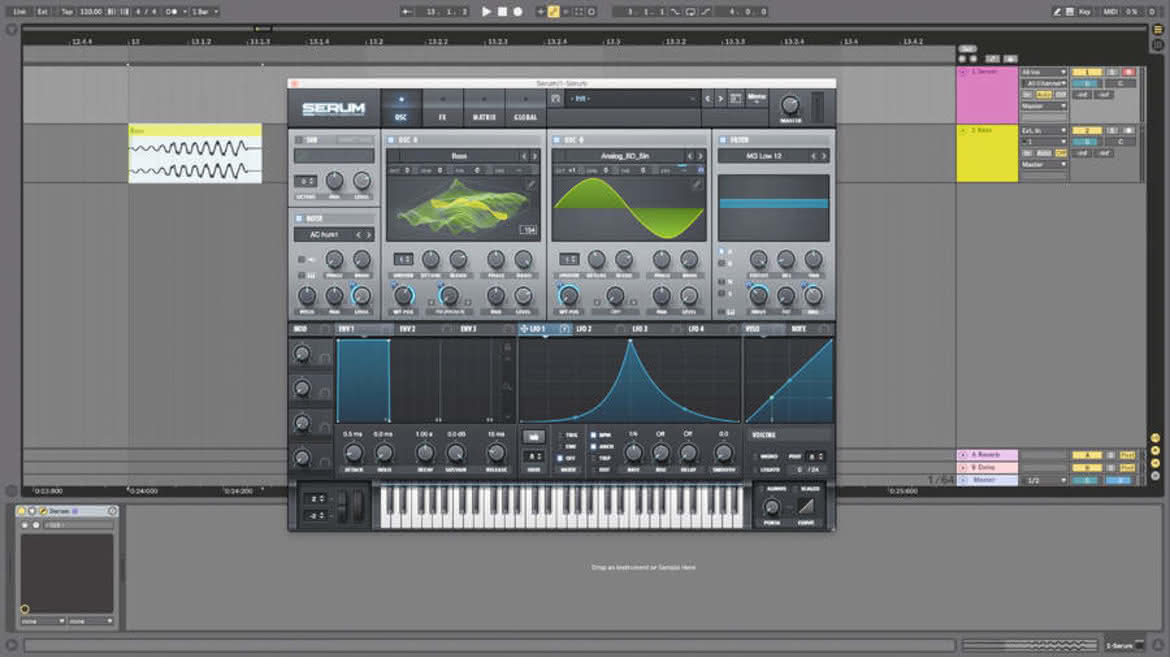
Task: Open the 'Ext. In' input dropdown on Bass track
Action: pos(1044,131)
